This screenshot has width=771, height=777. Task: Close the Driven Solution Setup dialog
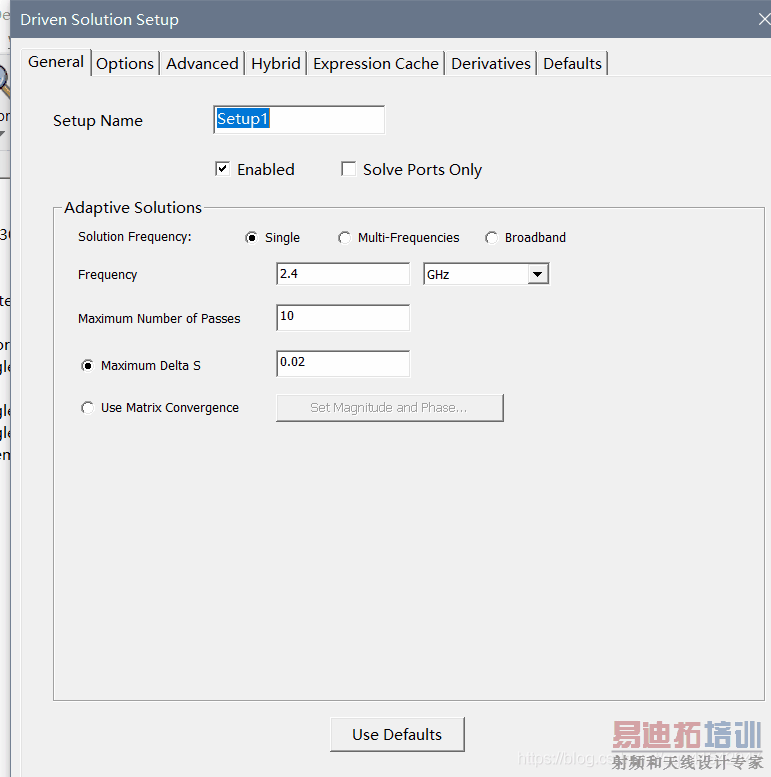764,19
